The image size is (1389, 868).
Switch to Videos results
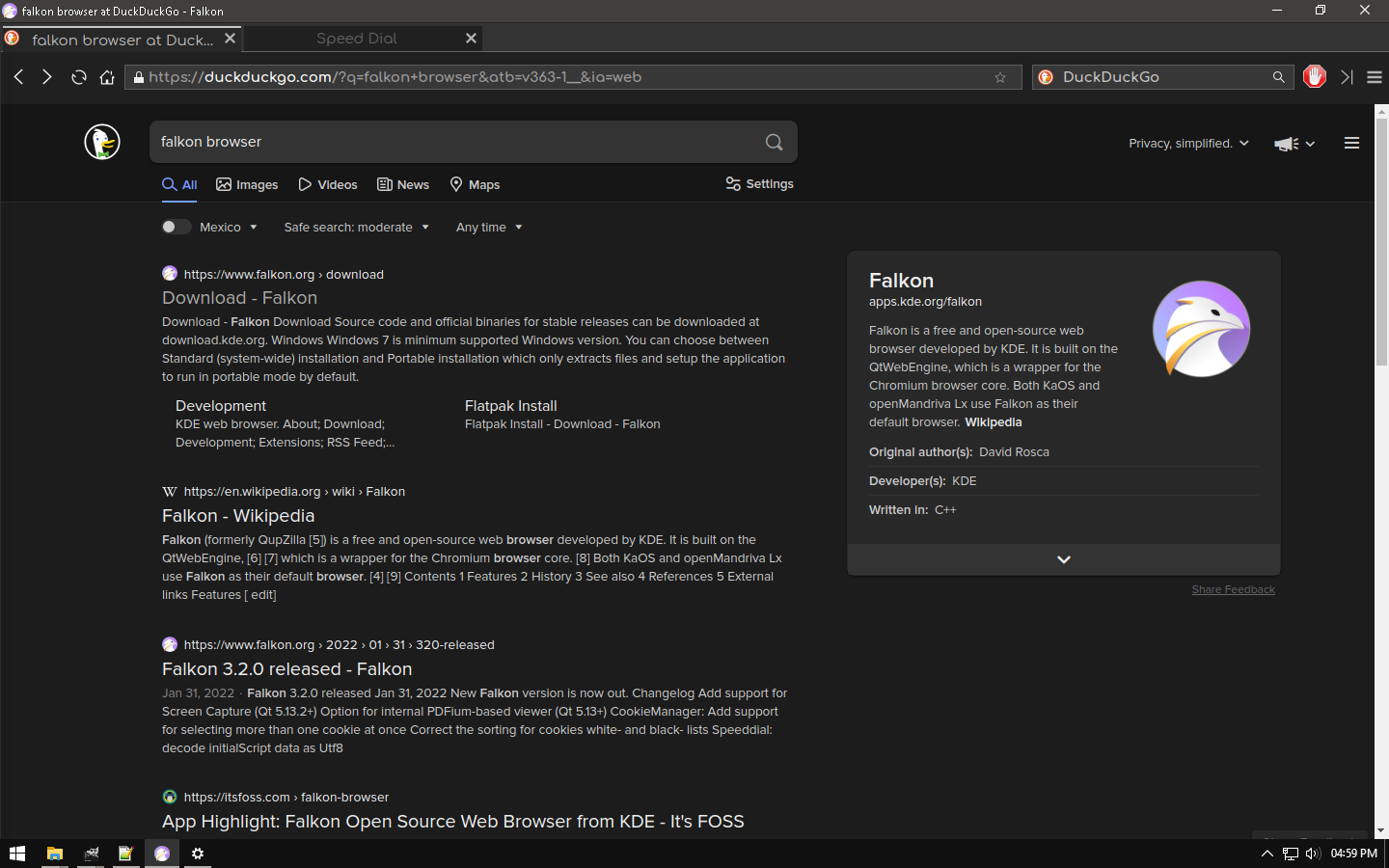pyautogui.click(x=328, y=184)
